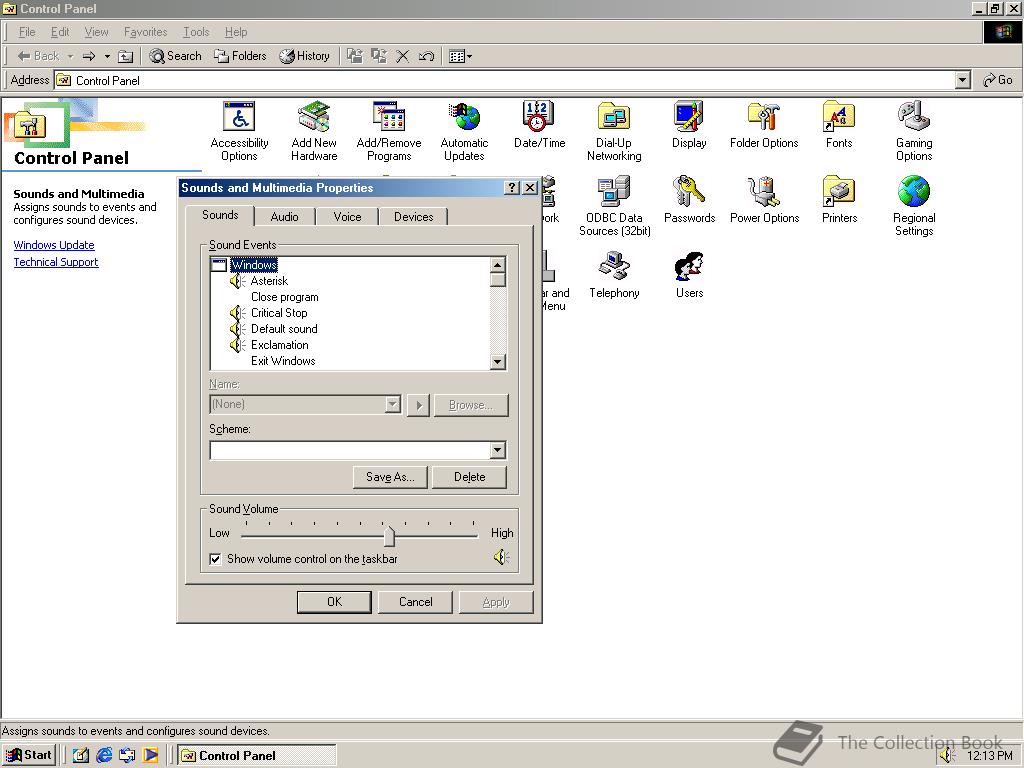Open the Forward button history dropdown arrow
1024x768 pixels.
pyautogui.click(x=107, y=56)
